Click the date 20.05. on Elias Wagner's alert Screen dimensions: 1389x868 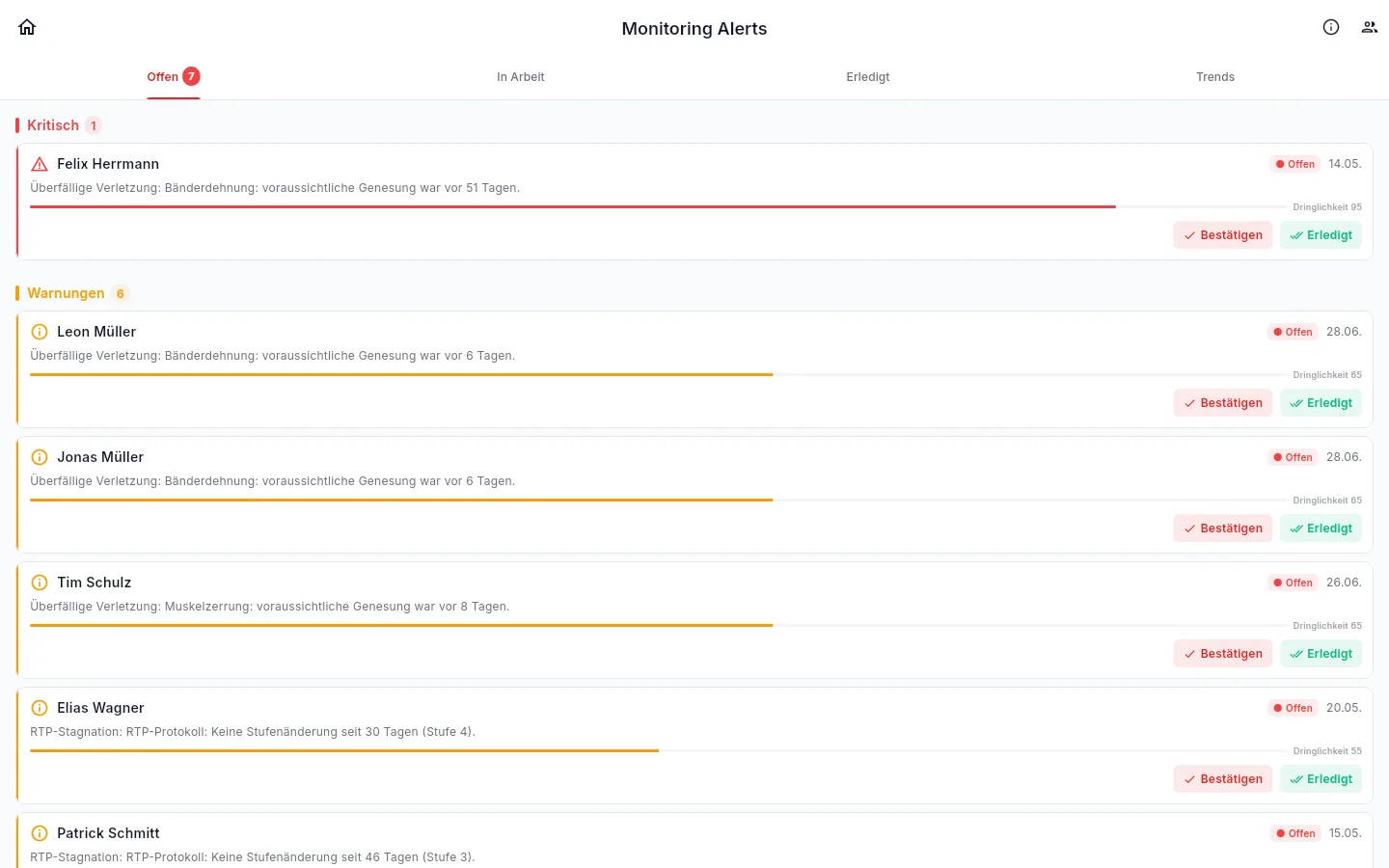click(1344, 708)
